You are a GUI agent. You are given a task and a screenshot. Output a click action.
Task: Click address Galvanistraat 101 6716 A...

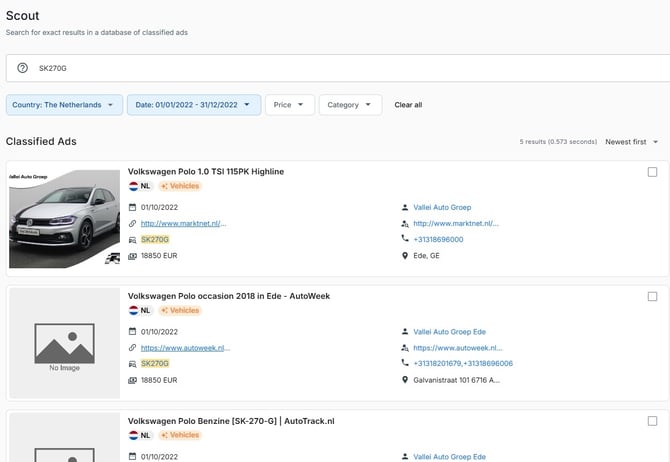pyautogui.click(x=456, y=380)
